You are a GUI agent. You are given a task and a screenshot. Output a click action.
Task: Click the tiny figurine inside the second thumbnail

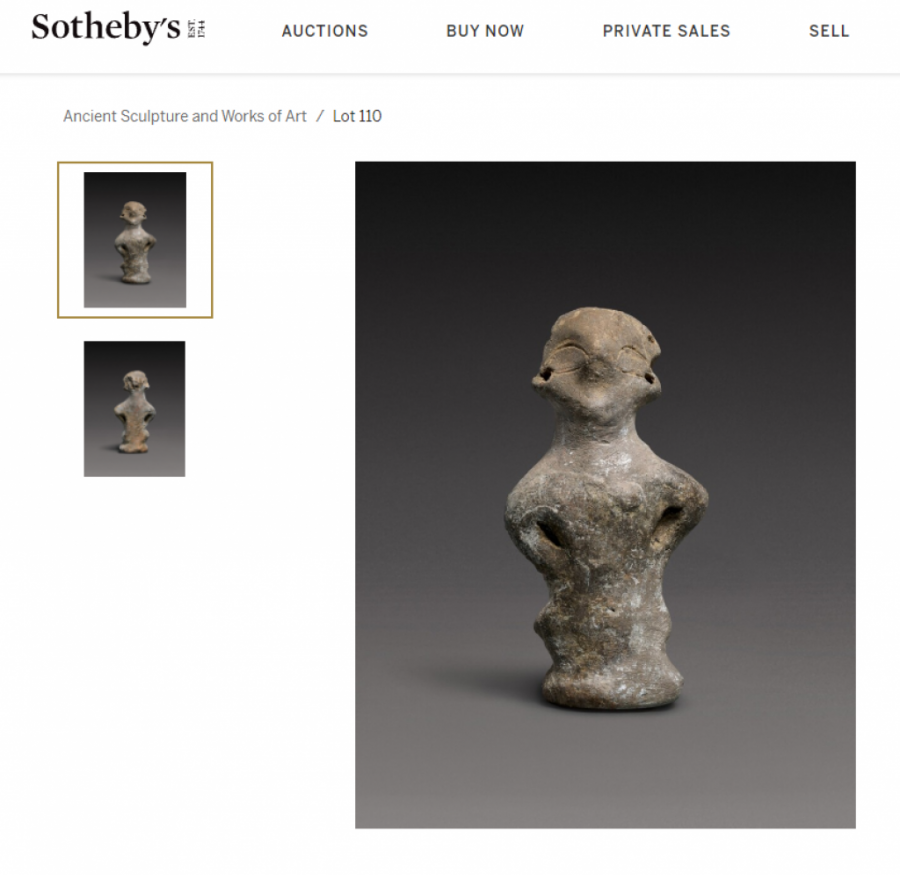[134, 411]
